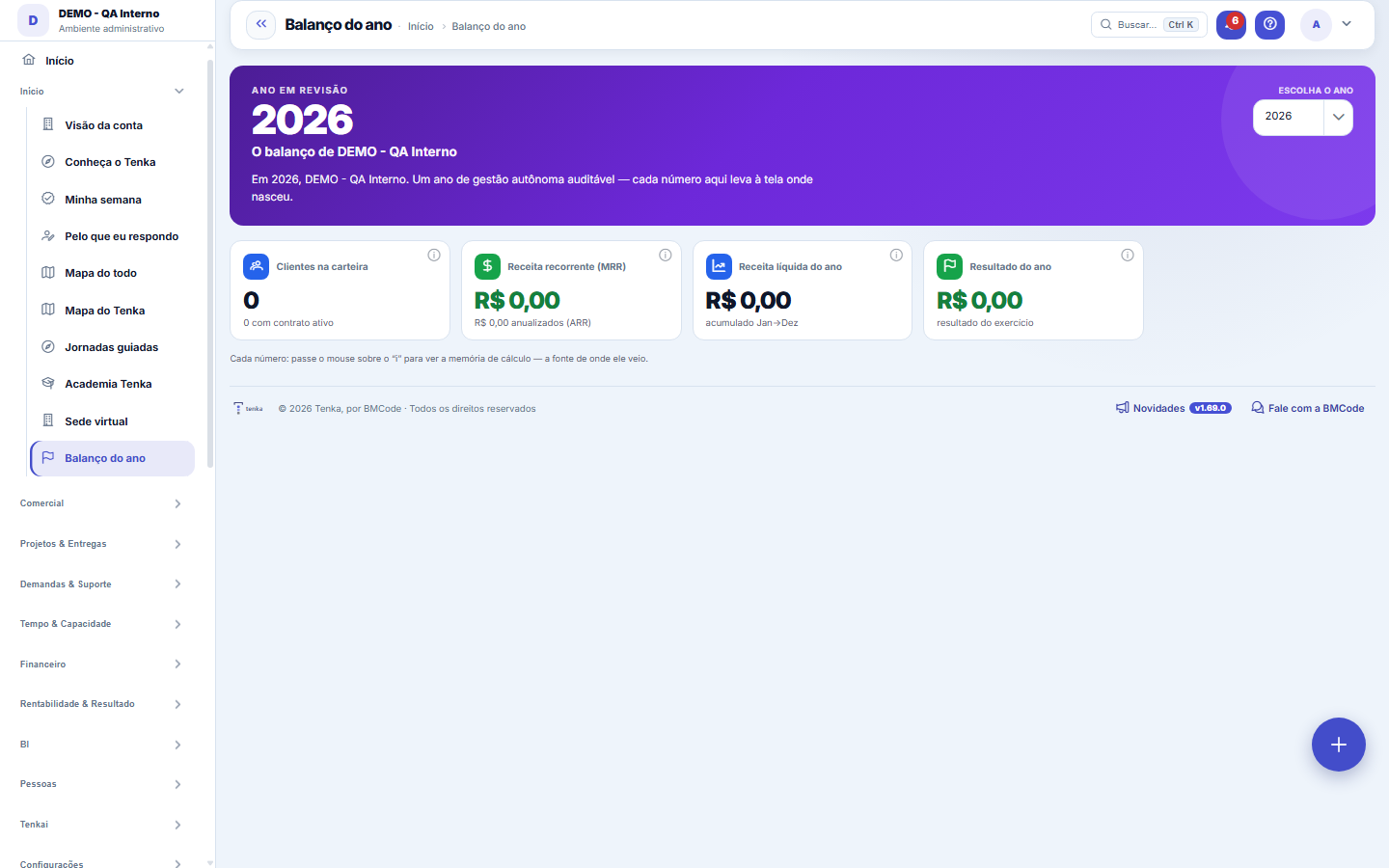Viewport: 1389px width, 868px height.
Task: Click info icon on Clientes na carteira card
Action: point(434,255)
